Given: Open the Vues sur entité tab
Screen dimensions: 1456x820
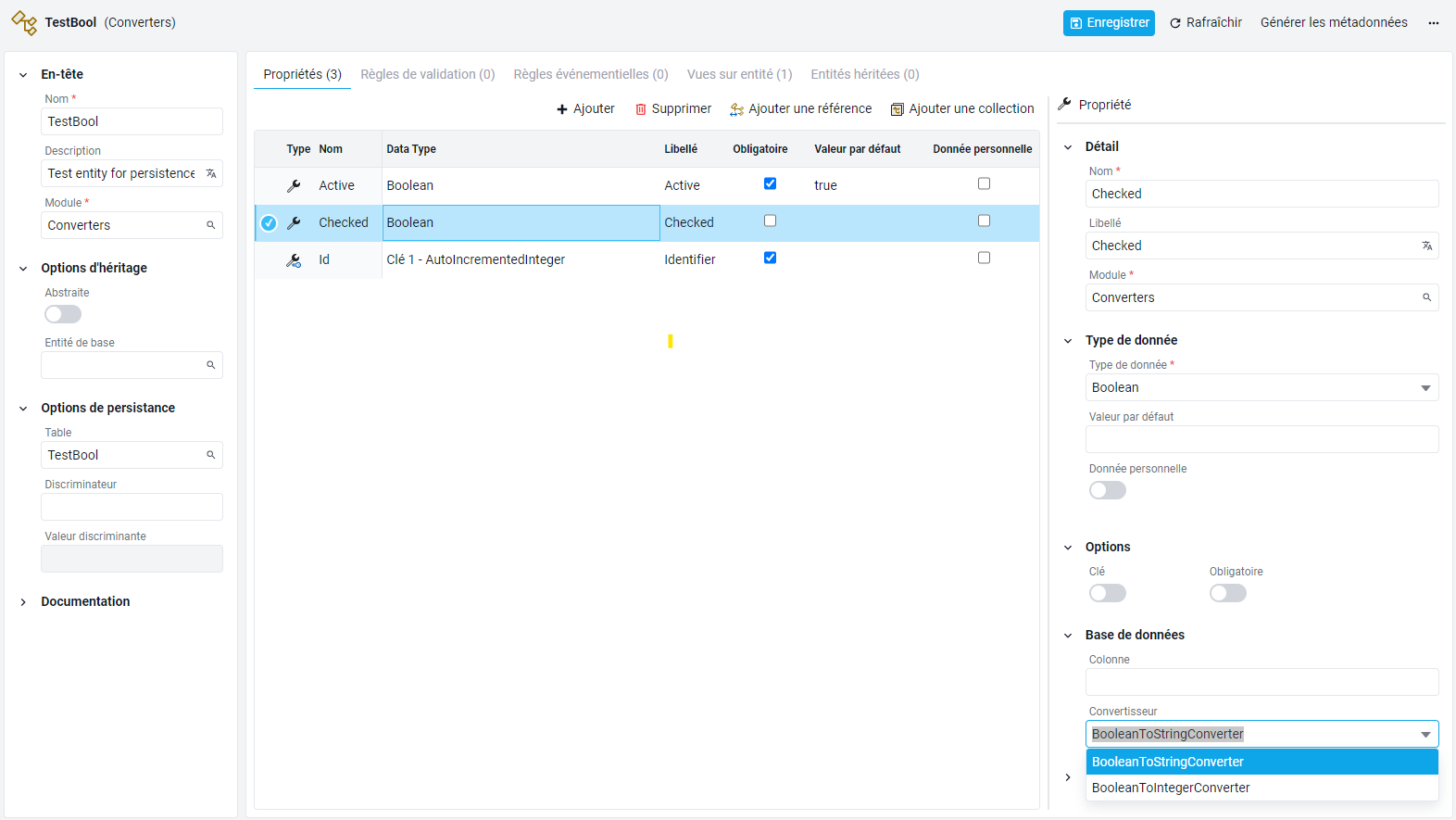Looking at the screenshot, I should [739, 74].
